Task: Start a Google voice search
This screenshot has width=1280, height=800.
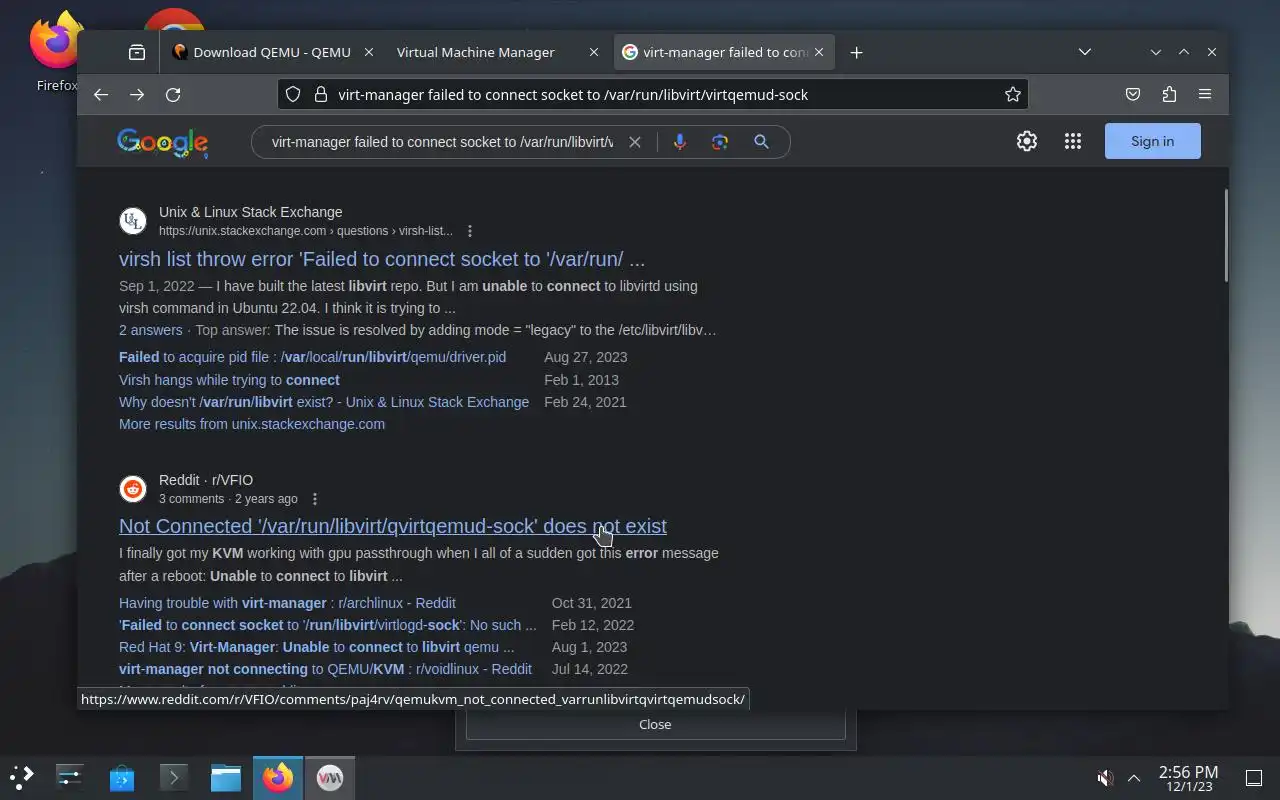Action: pos(680,142)
